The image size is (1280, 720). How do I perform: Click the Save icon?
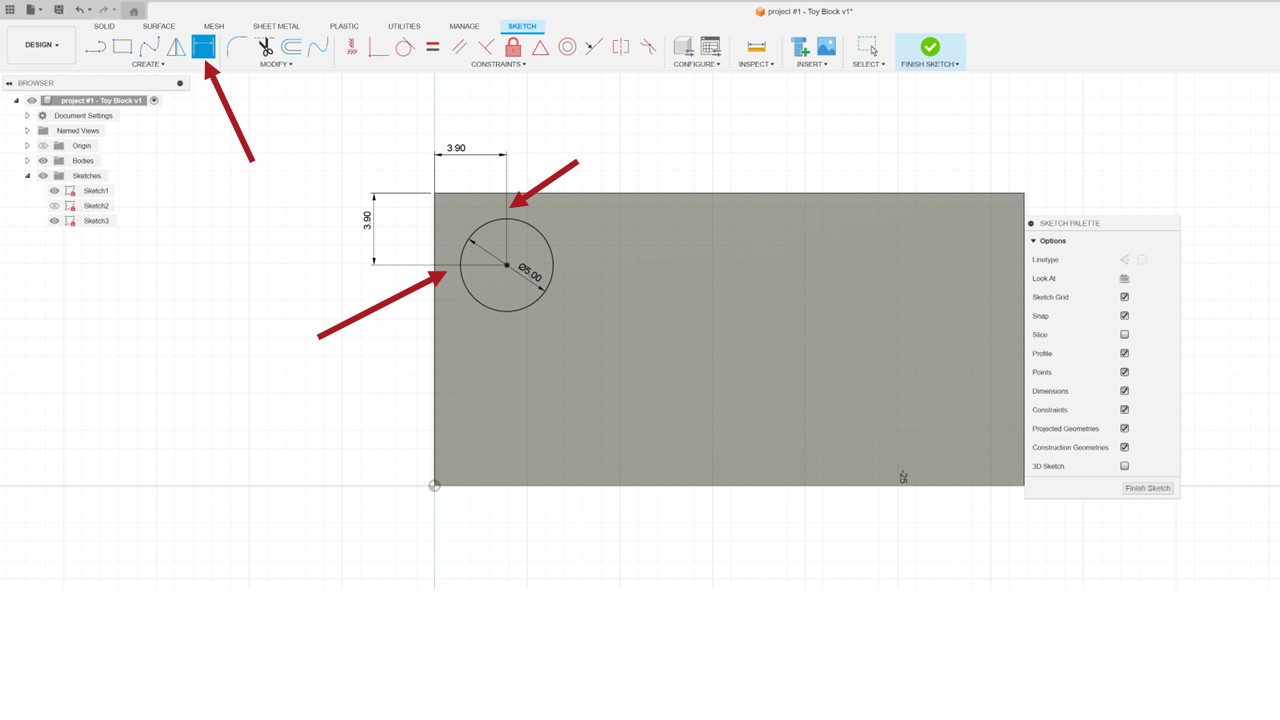[59, 10]
